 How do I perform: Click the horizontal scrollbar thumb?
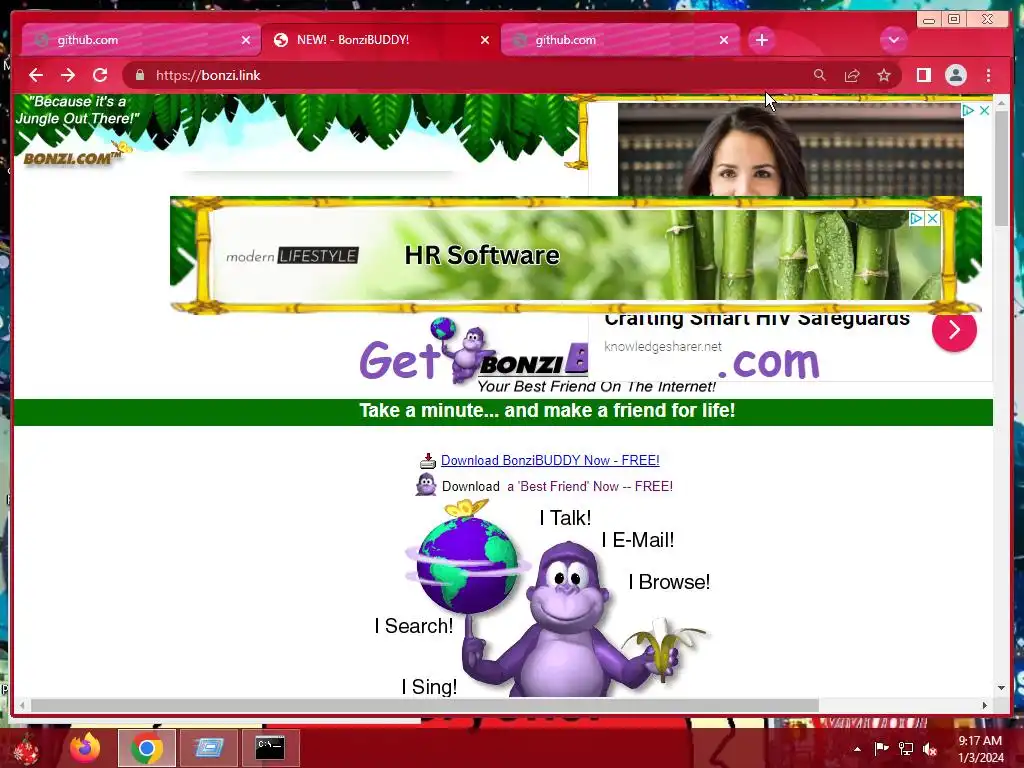(x=424, y=705)
